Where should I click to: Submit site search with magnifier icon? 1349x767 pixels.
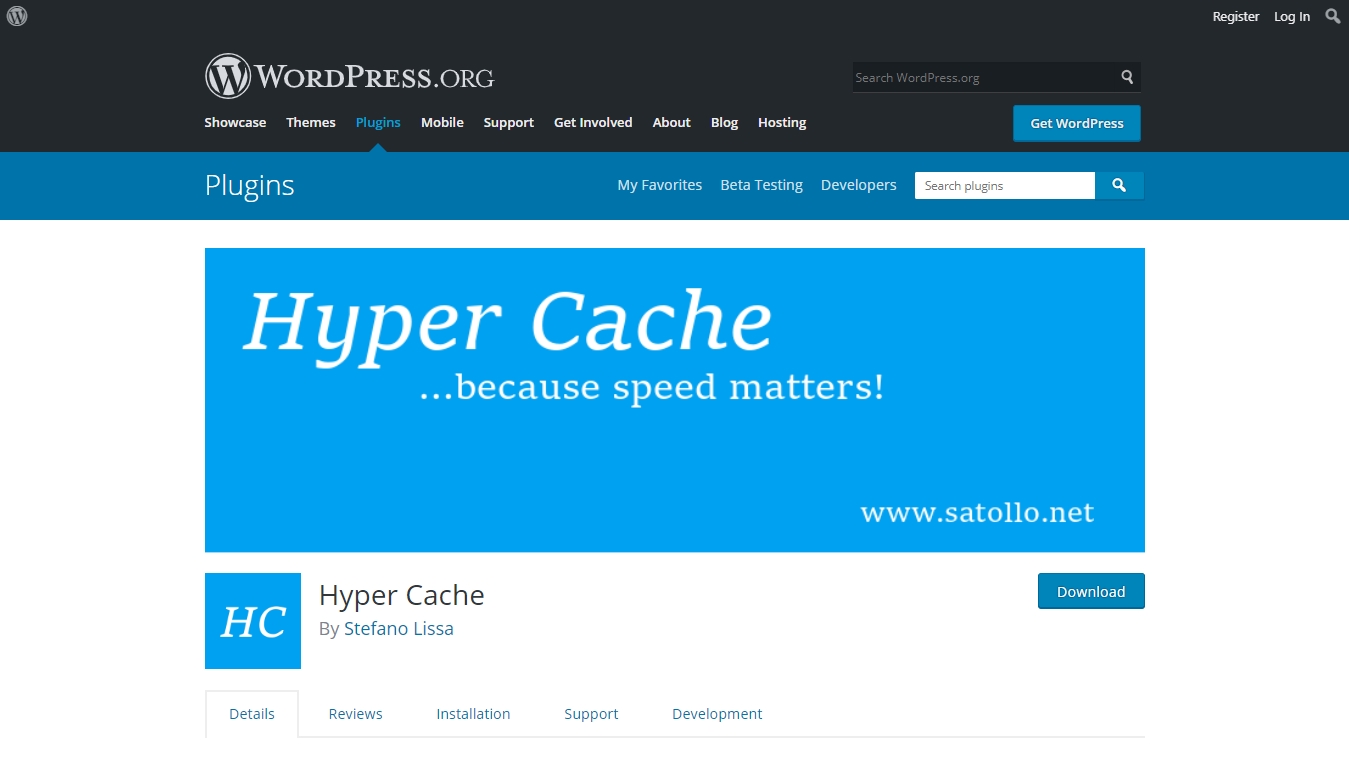(1127, 77)
